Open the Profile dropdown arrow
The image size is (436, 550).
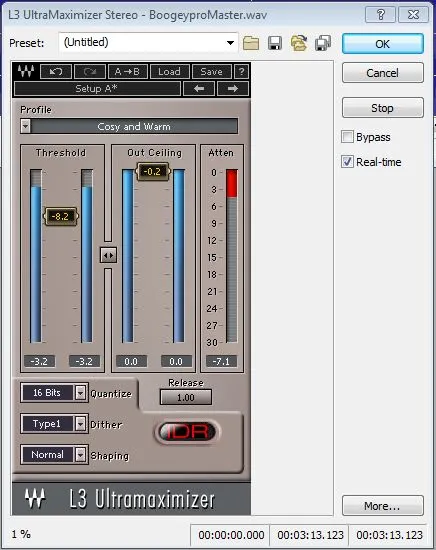(25, 126)
